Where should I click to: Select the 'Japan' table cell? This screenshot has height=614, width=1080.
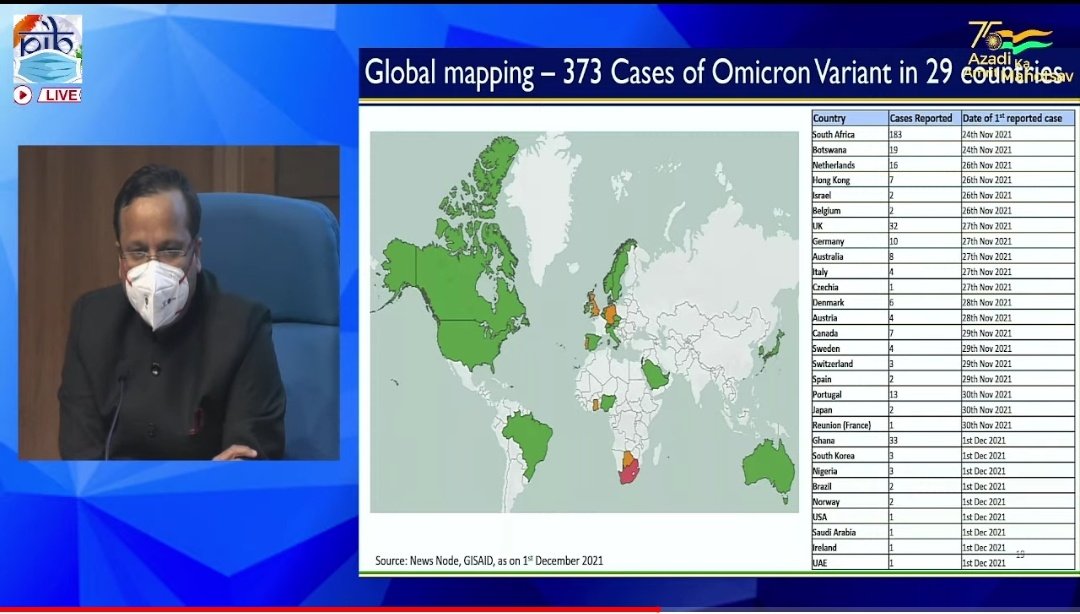coord(850,409)
